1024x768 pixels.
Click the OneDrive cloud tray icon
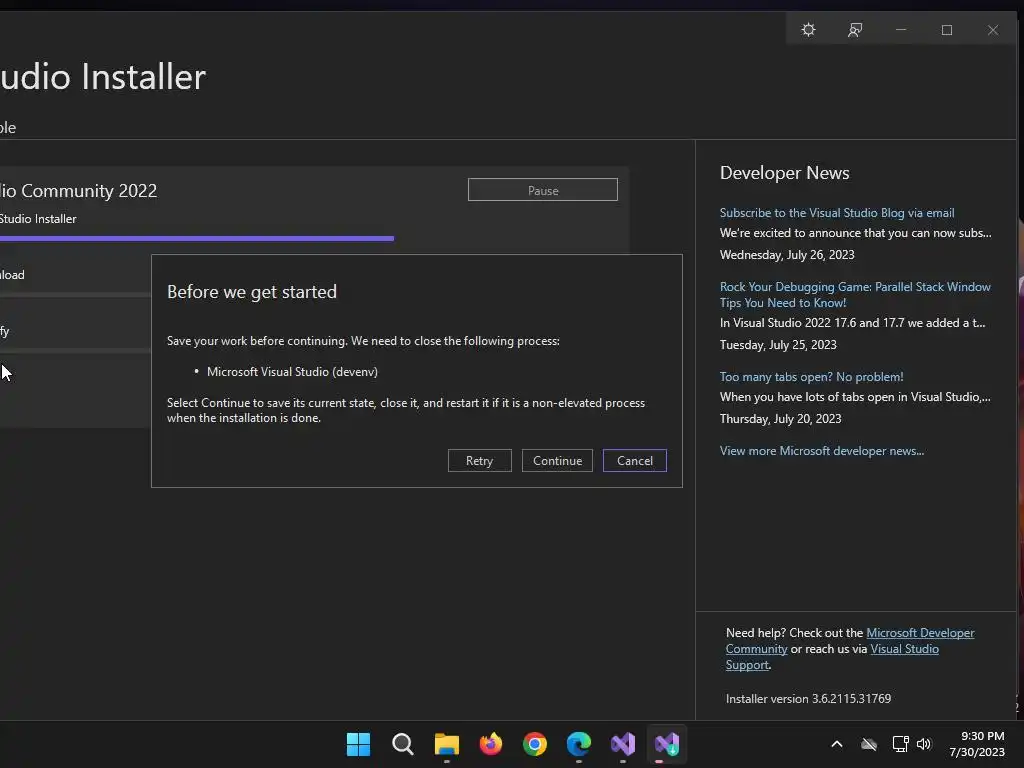click(869, 744)
